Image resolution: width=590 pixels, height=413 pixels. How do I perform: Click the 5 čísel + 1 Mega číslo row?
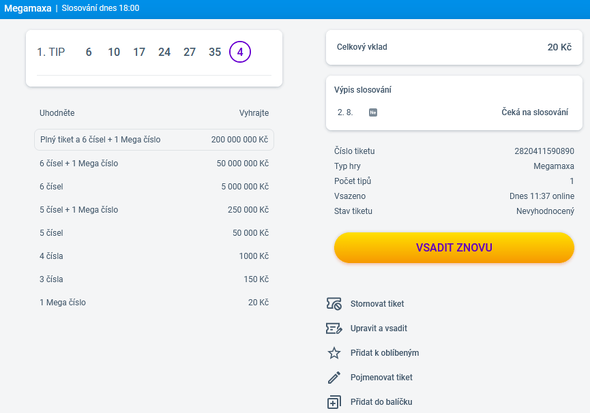coord(154,210)
